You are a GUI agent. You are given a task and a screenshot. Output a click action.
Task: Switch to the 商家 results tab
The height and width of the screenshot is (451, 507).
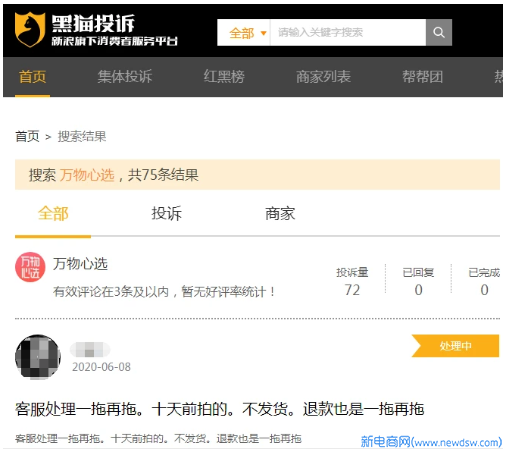tap(280, 213)
